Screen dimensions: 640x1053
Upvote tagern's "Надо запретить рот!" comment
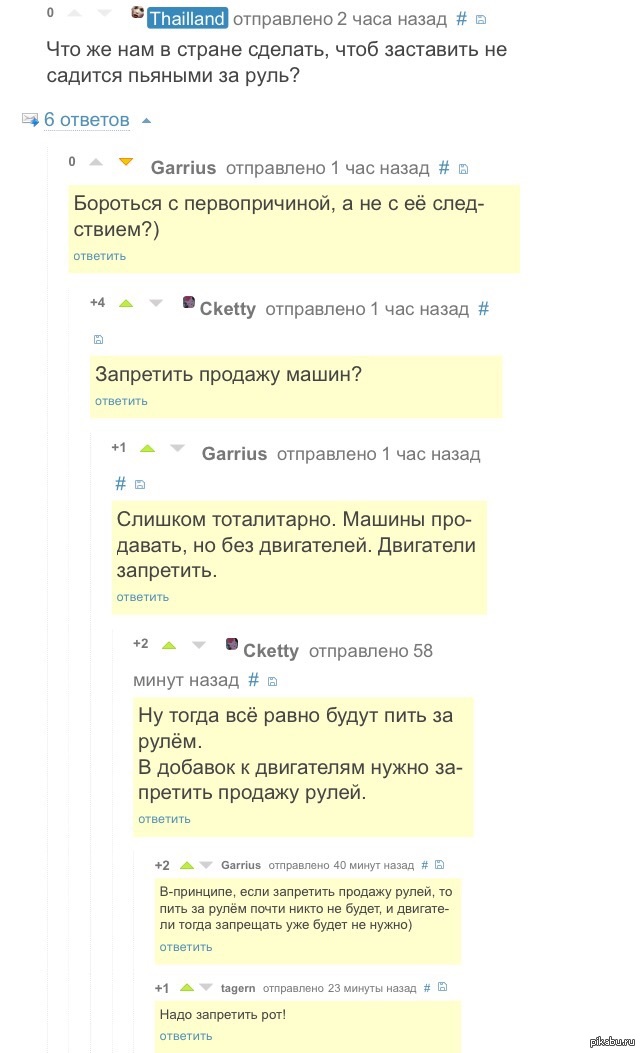(x=189, y=987)
